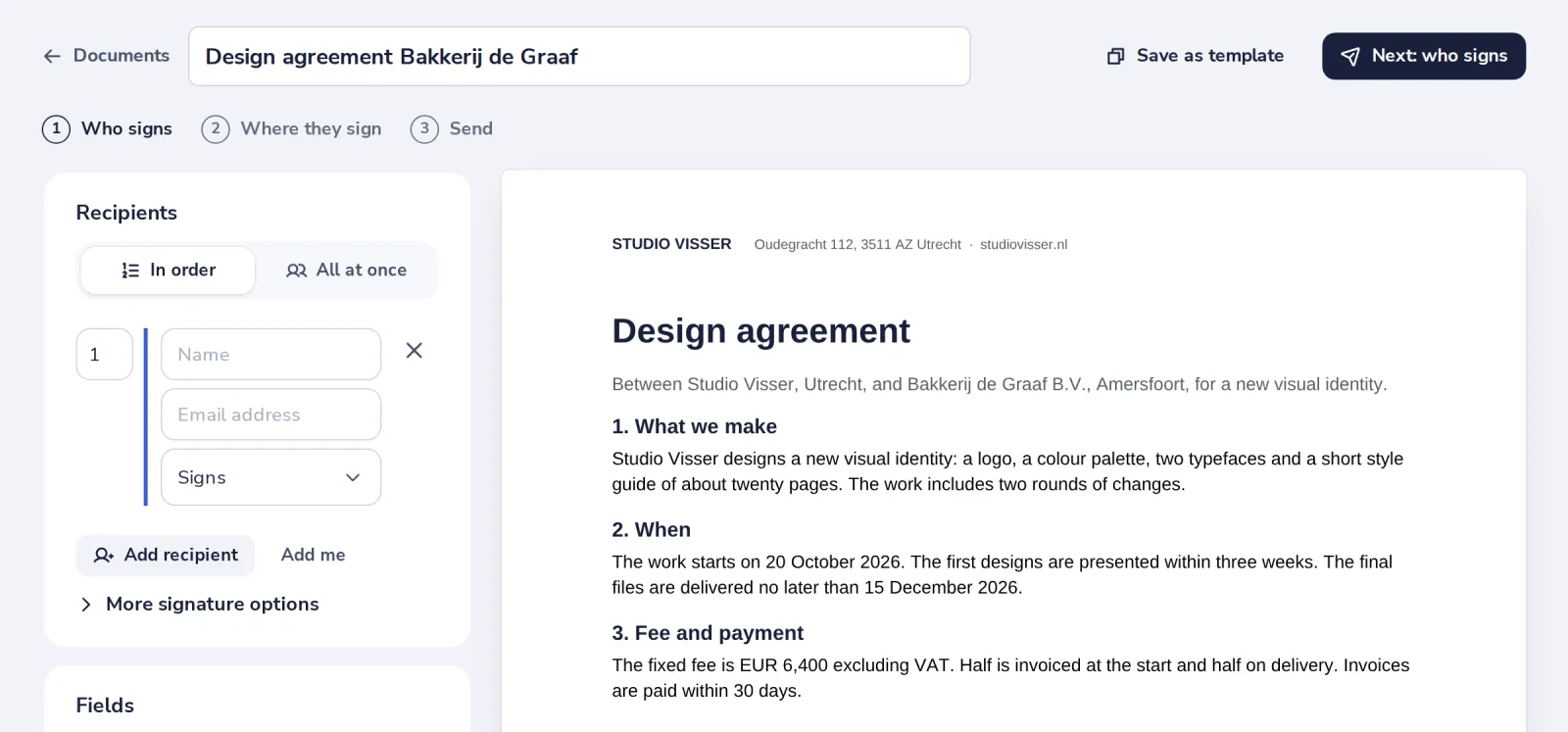
Task: Click the recipient order number box
Action: click(x=104, y=355)
